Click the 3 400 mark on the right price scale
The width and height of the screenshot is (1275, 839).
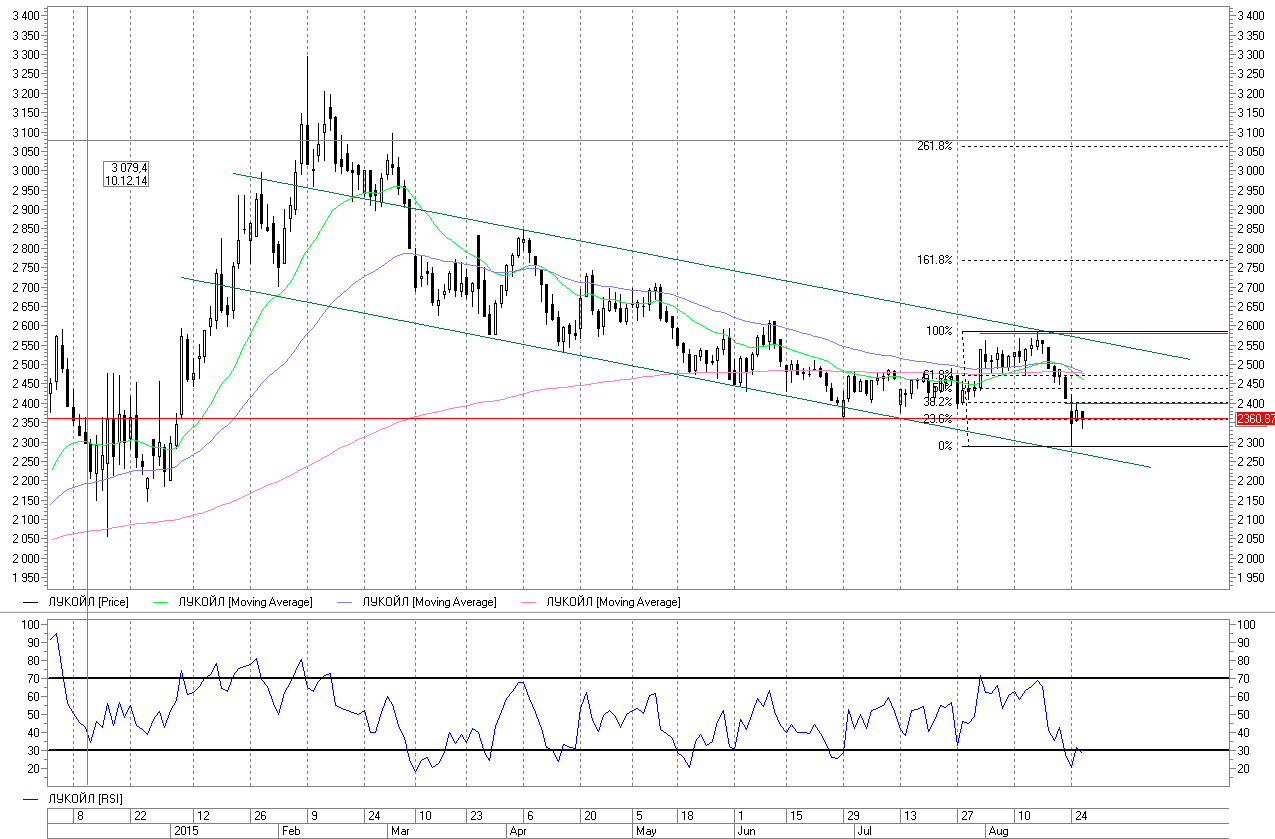coord(1251,17)
